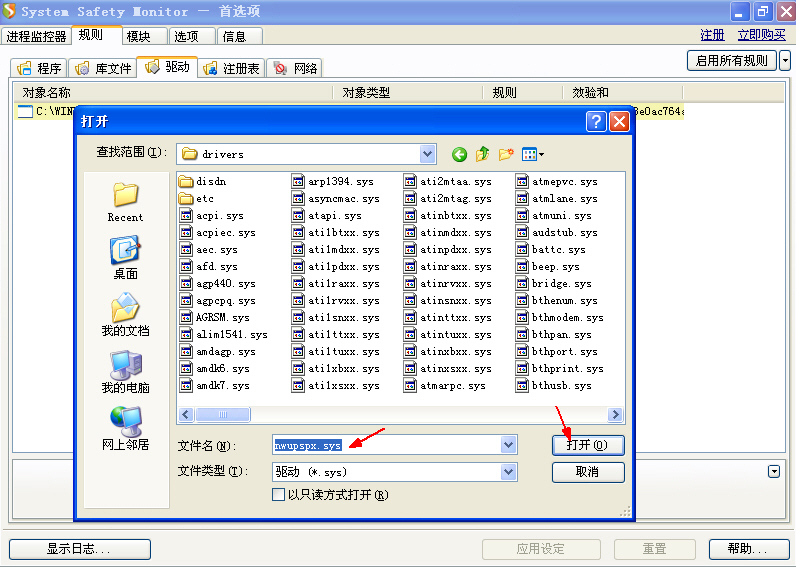Image resolution: width=796 pixels, height=567 pixels.
Task: Click the bthusb.sys file icon
Action: click(522, 385)
